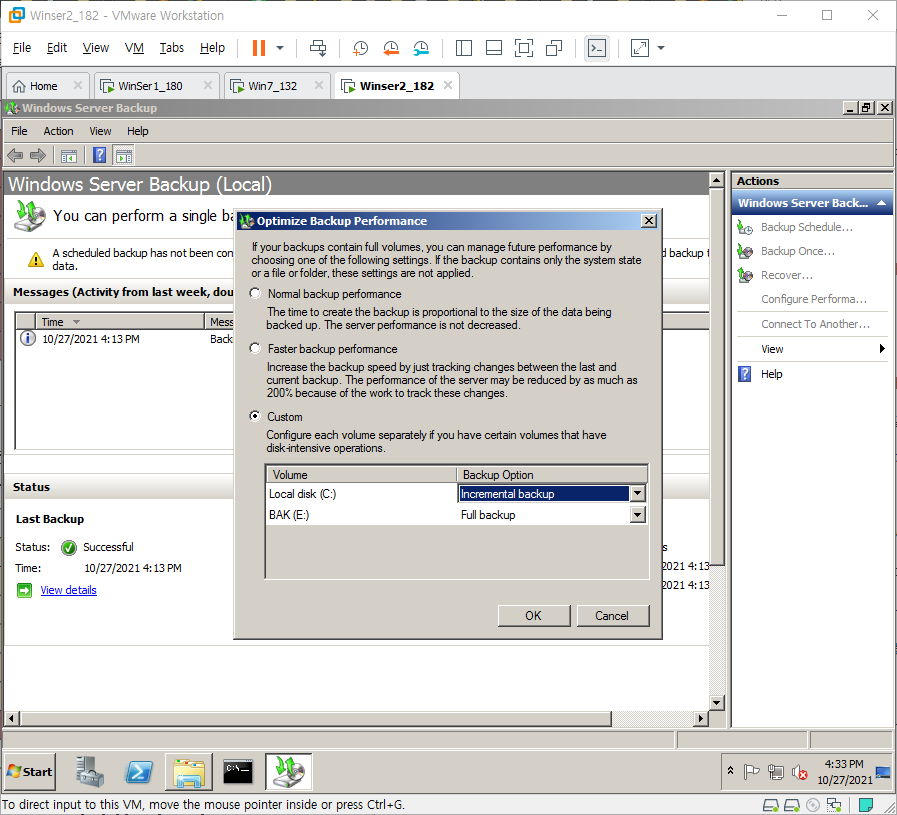Image resolution: width=897 pixels, height=815 pixels.
Task: Click the stretch guest display icon
Action: [x=640, y=48]
